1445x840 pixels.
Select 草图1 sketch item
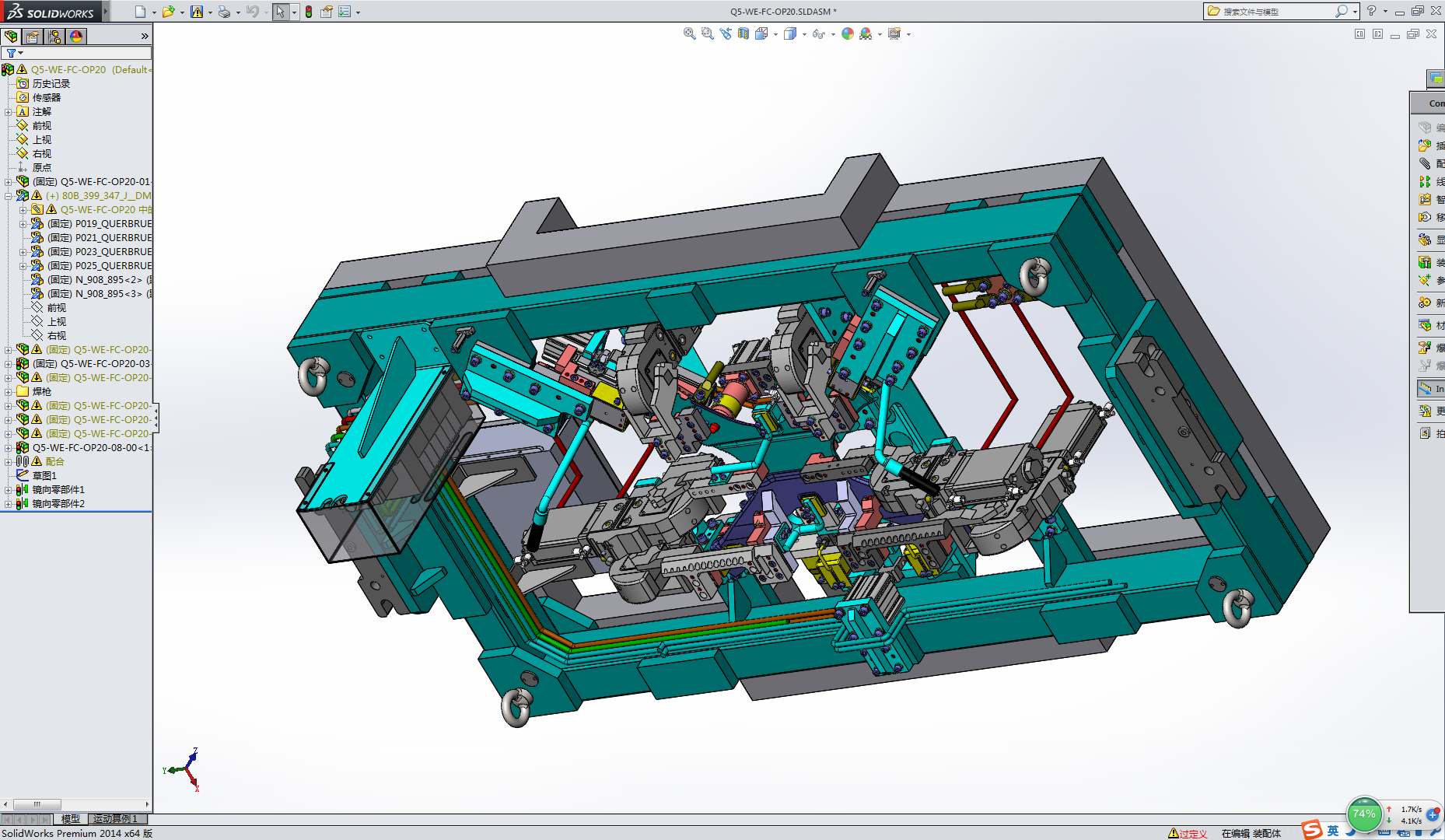tap(44, 476)
